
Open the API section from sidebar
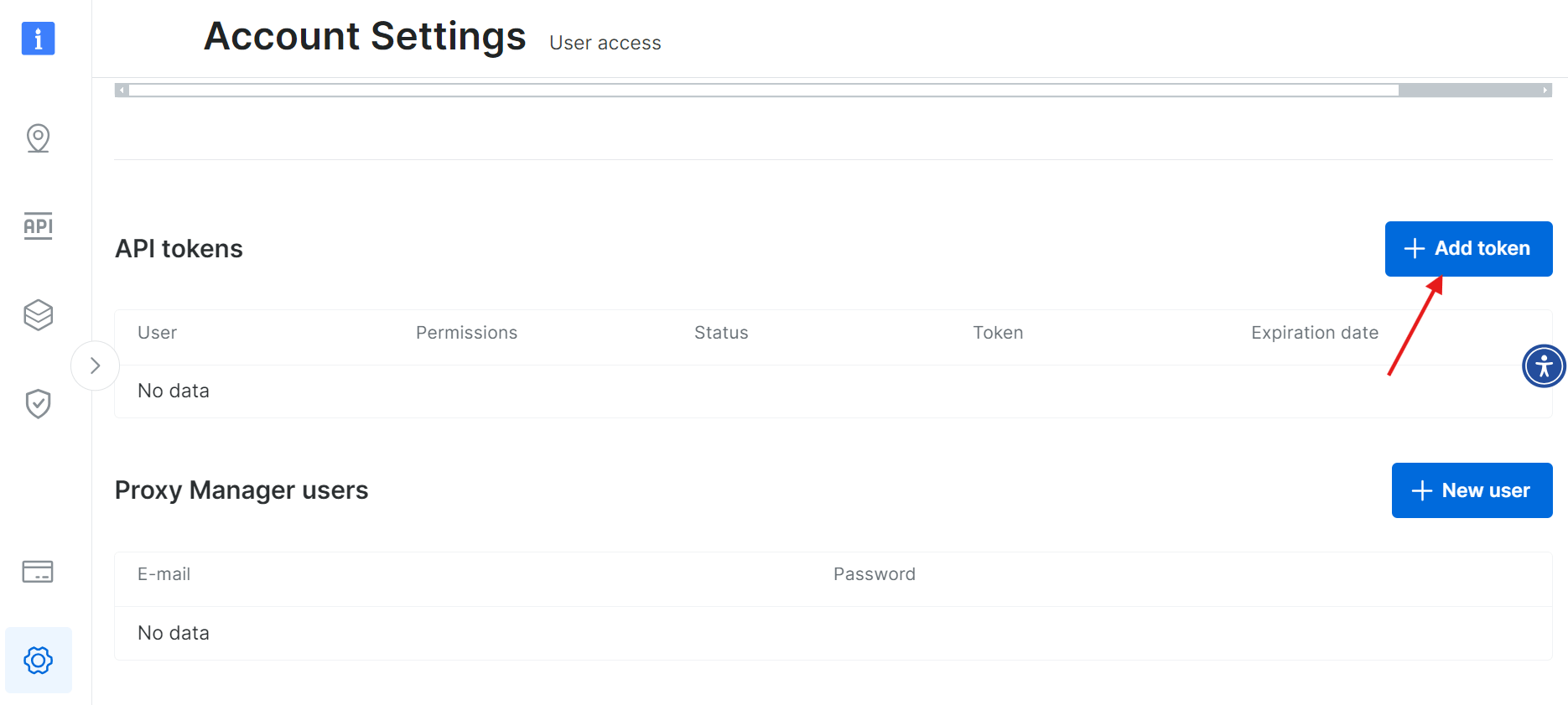(38, 226)
